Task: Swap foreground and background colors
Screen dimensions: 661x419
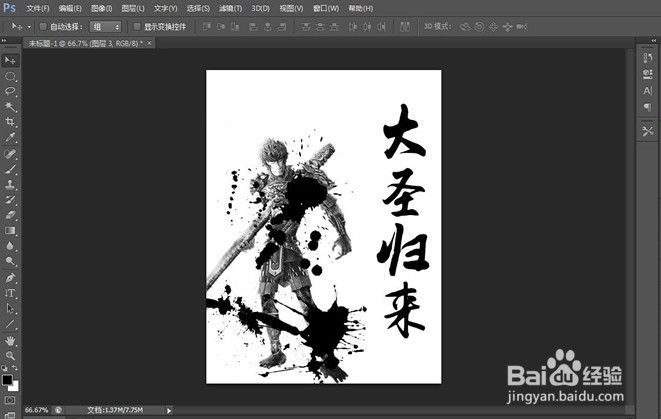Action: click(15, 368)
